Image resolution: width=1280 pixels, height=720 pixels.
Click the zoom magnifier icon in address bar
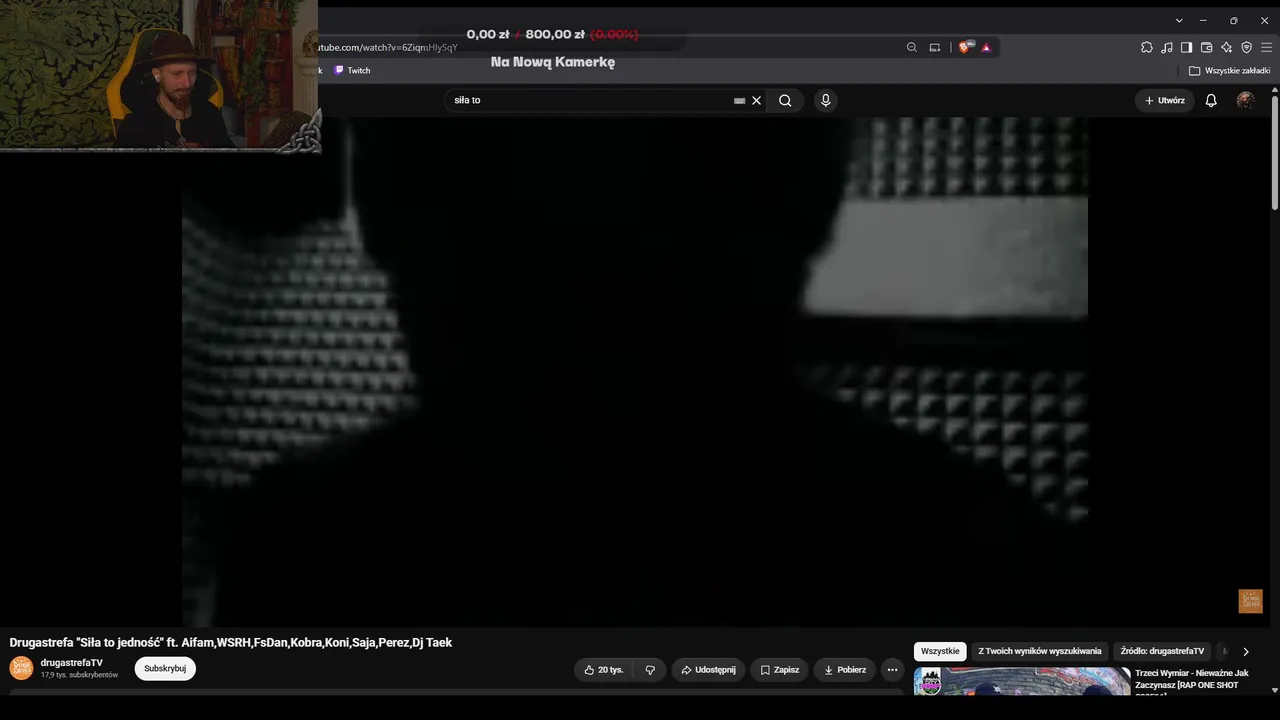(911, 47)
